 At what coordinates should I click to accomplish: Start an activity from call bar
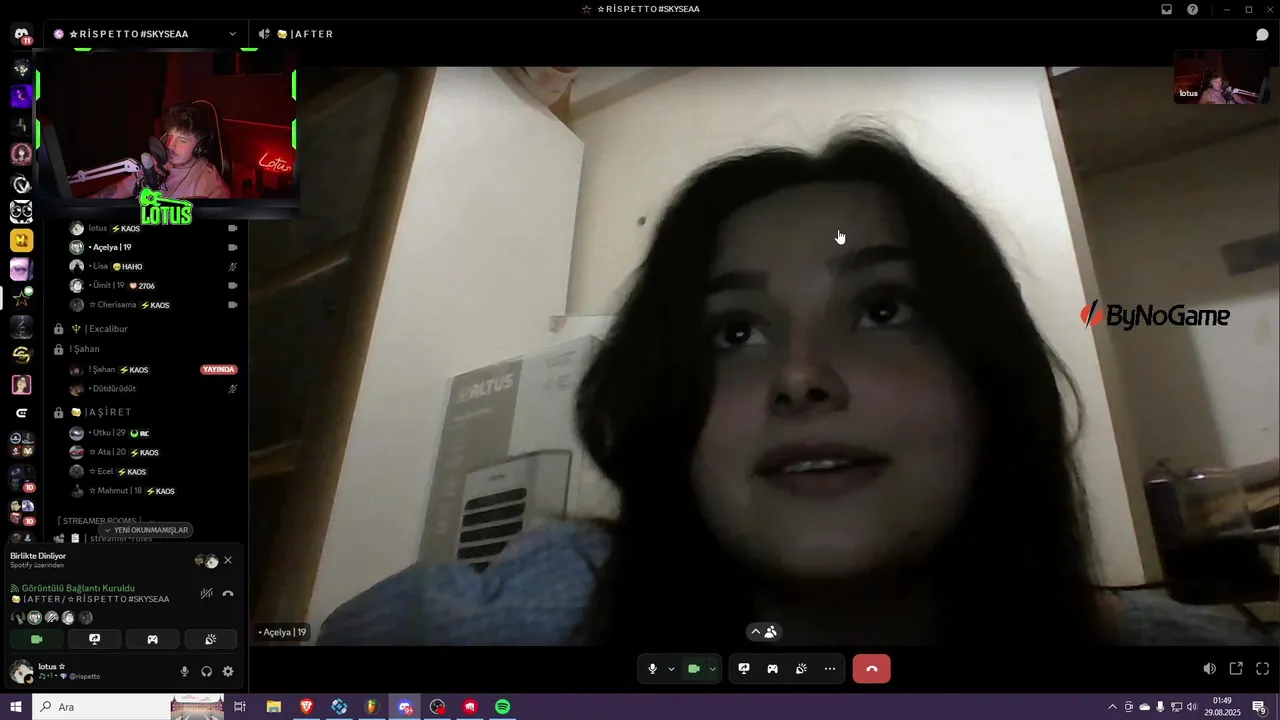pos(772,669)
